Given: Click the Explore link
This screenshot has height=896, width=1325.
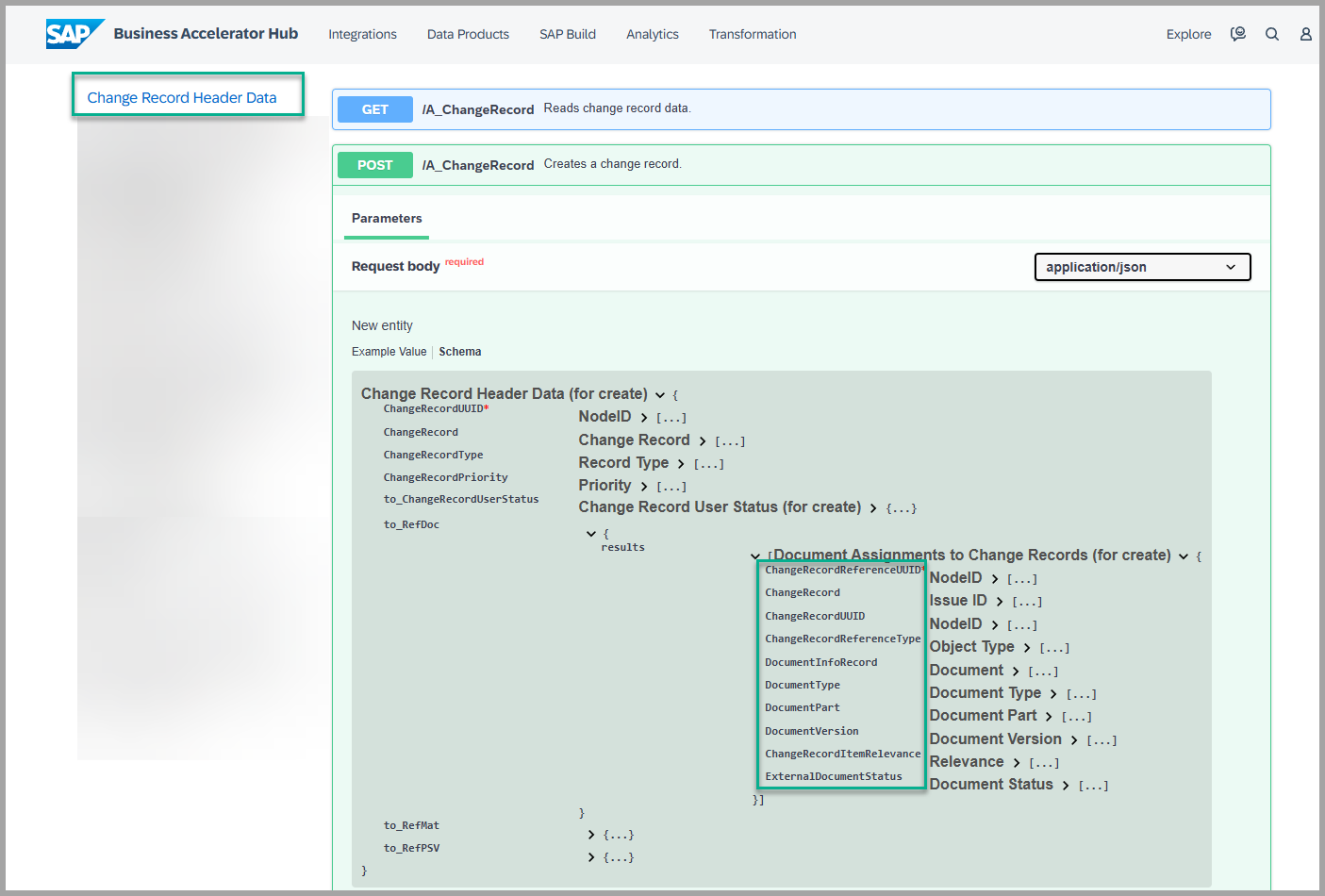Looking at the screenshot, I should point(1188,34).
